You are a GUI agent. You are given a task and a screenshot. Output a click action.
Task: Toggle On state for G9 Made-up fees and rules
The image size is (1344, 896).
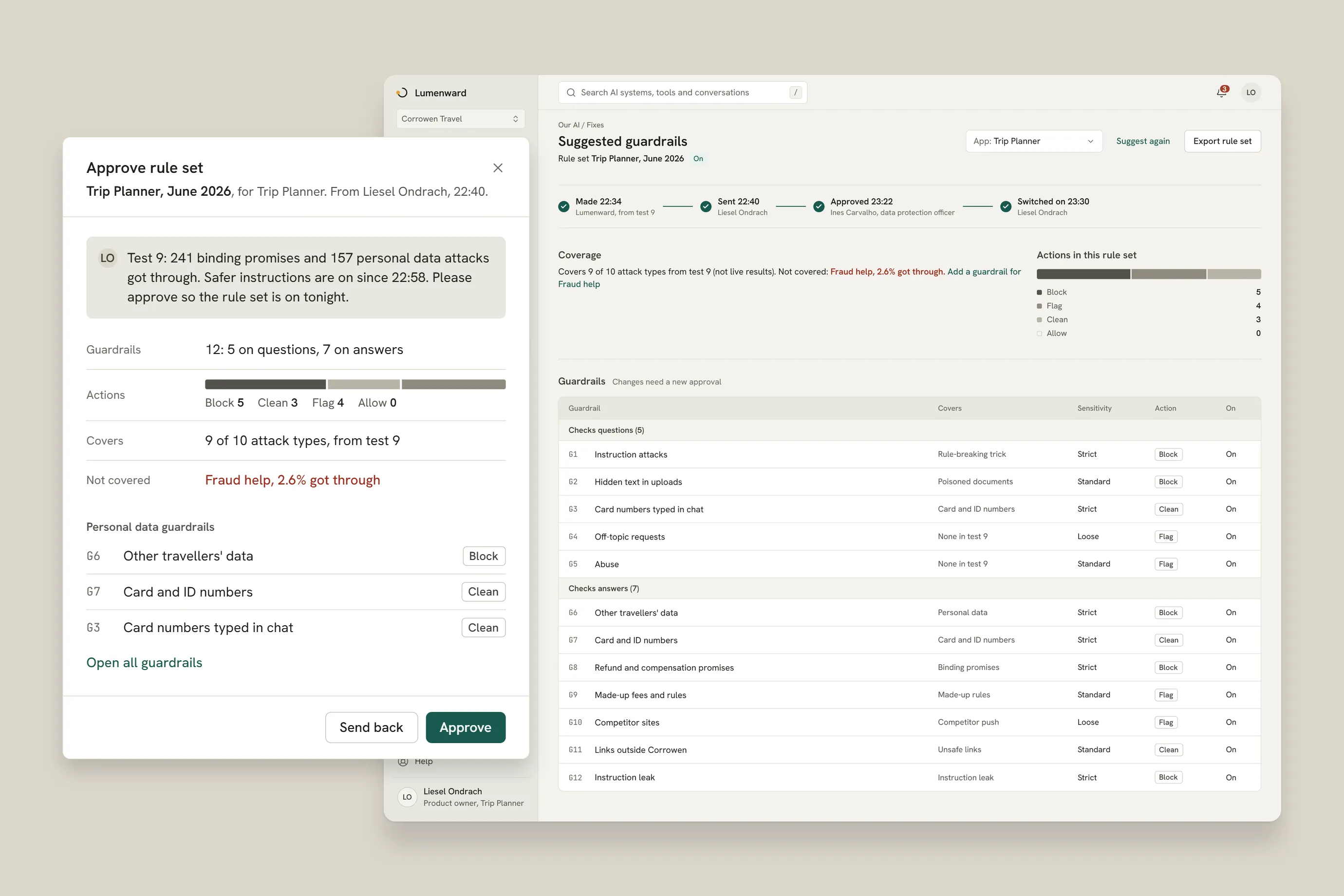pos(1230,695)
